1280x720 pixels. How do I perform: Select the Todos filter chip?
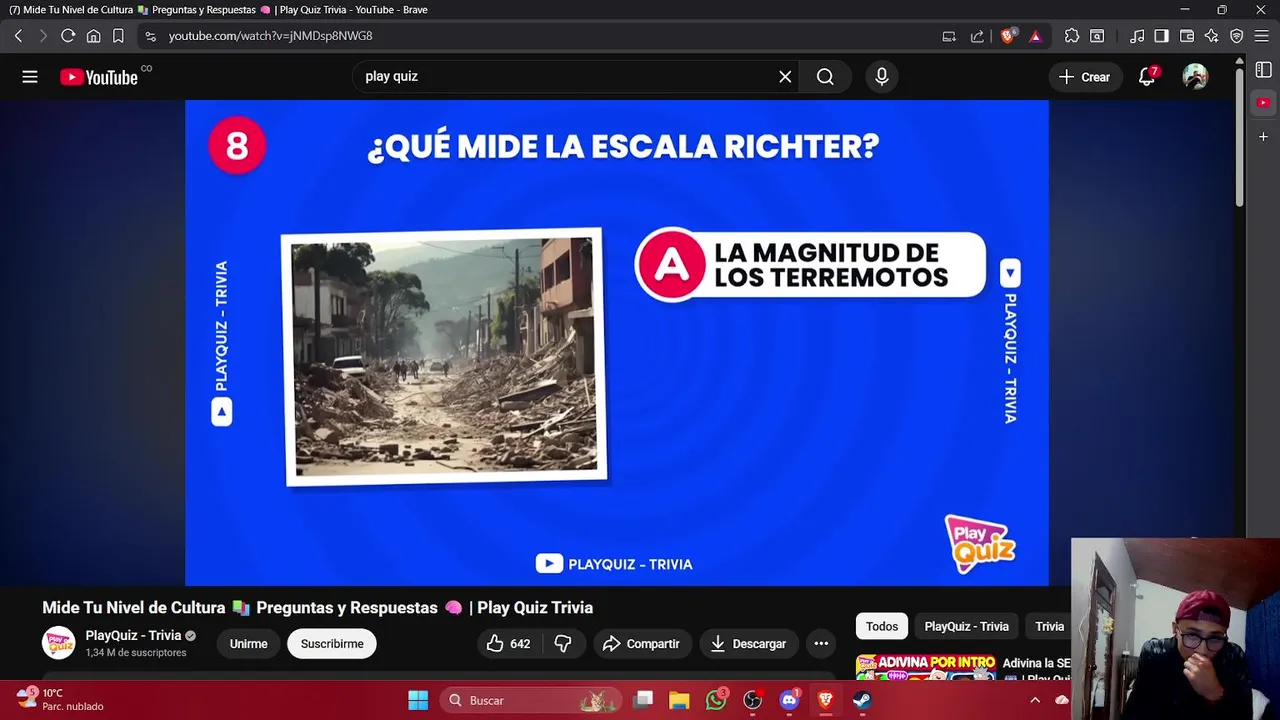click(x=882, y=626)
